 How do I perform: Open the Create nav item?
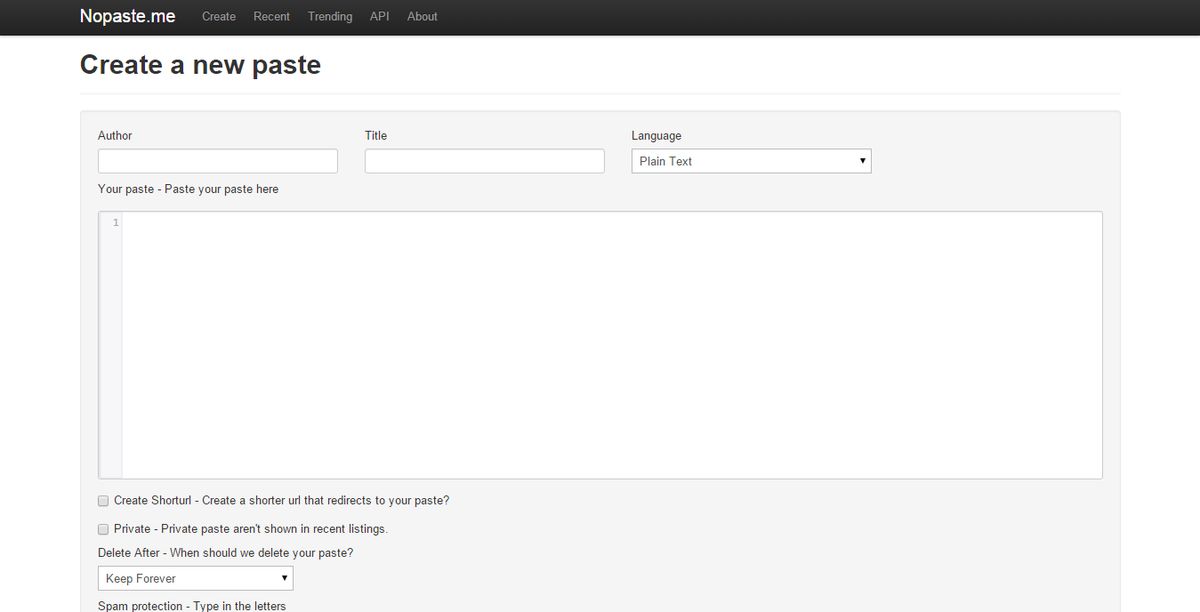pyautogui.click(x=219, y=16)
